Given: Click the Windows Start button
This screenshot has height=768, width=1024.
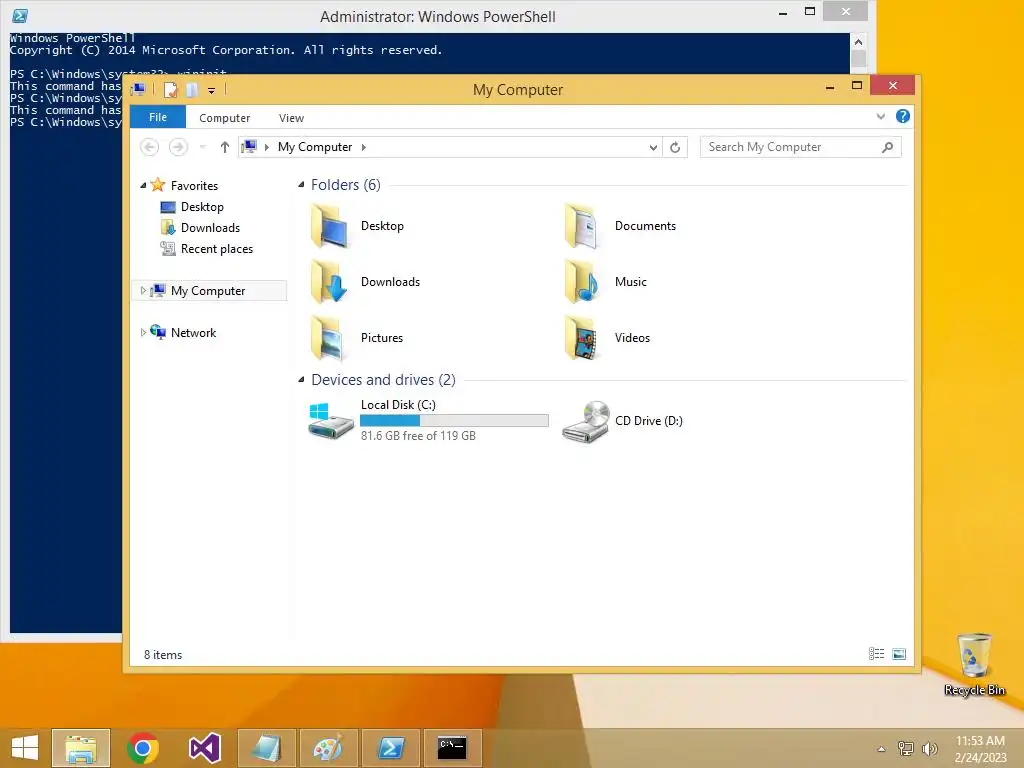Looking at the screenshot, I should click(x=25, y=748).
